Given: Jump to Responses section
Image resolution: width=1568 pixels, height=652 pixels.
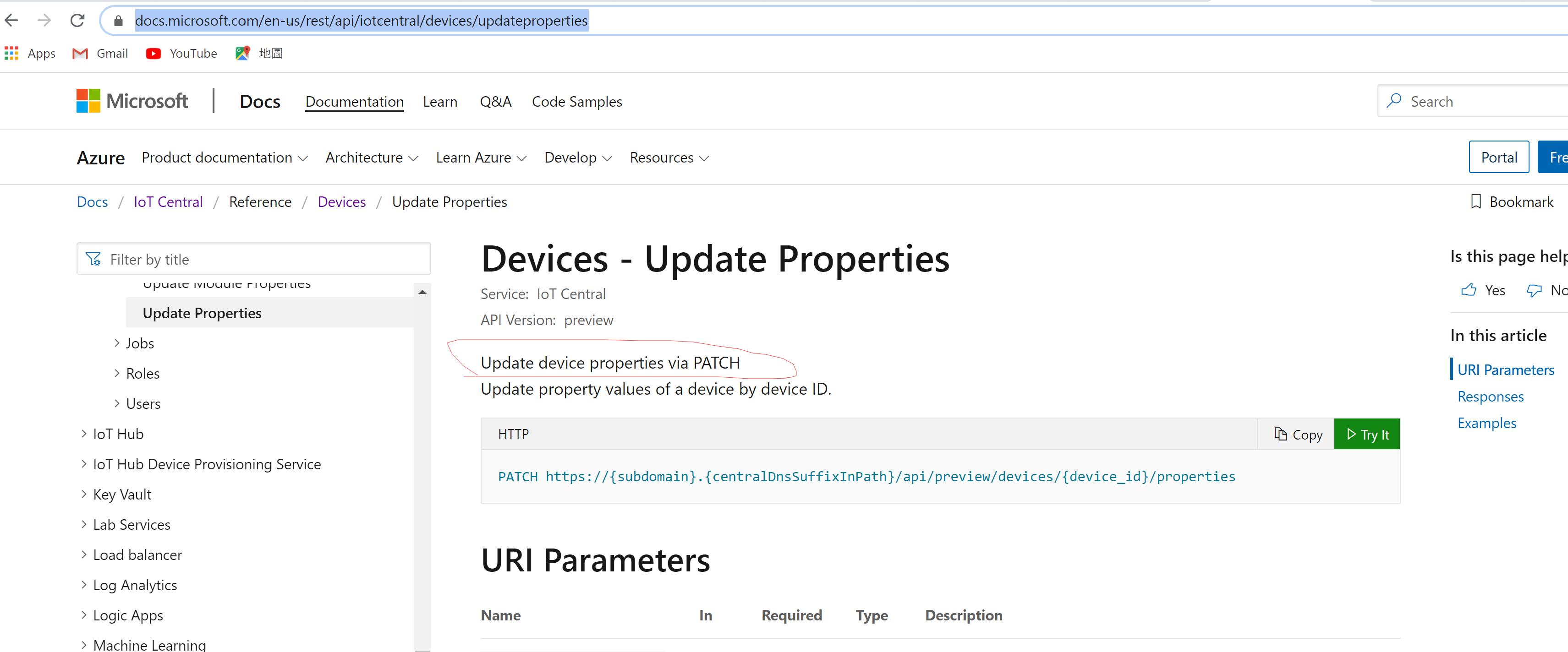Looking at the screenshot, I should tap(1490, 397).
